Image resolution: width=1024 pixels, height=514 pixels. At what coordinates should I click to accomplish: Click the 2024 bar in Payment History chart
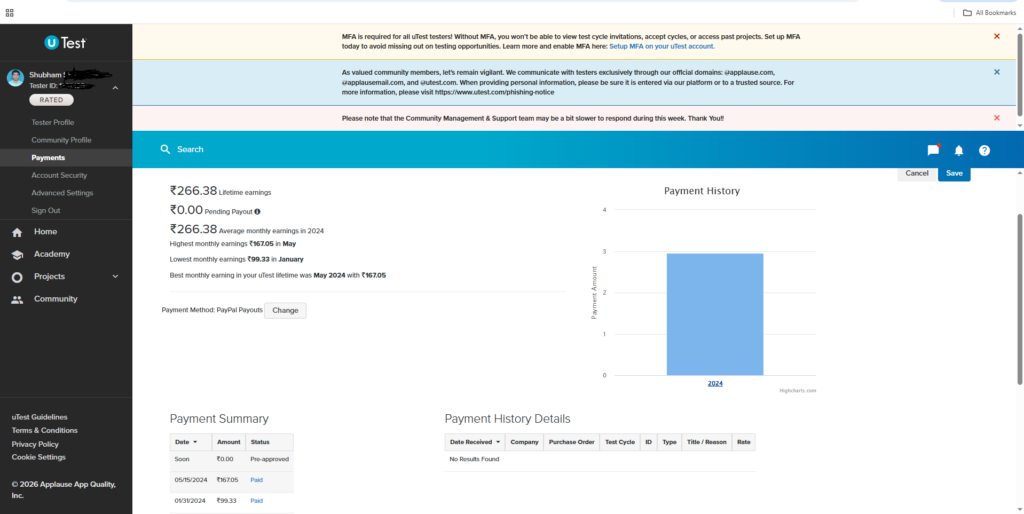715,314
